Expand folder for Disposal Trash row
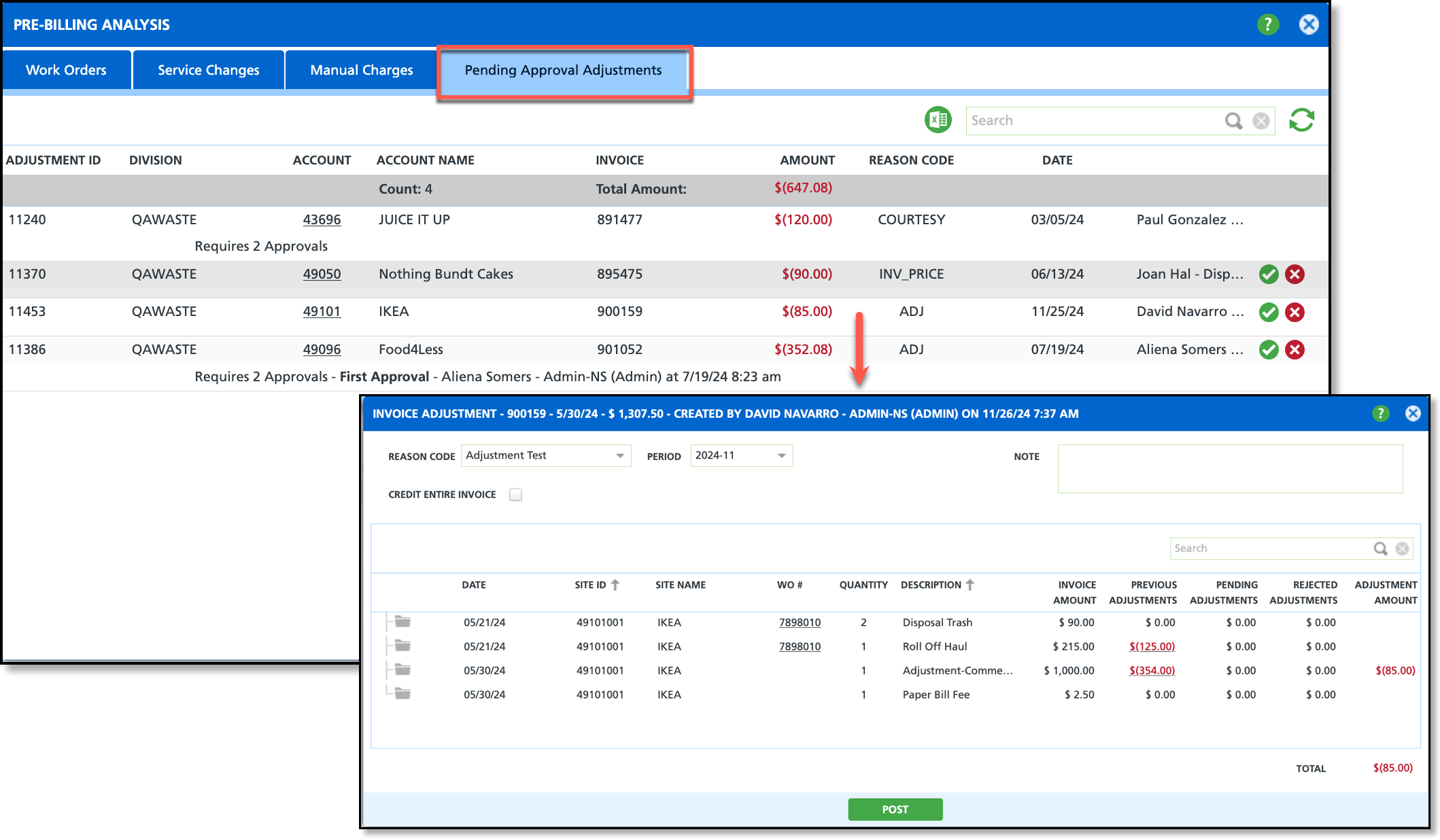 (402, 622)
